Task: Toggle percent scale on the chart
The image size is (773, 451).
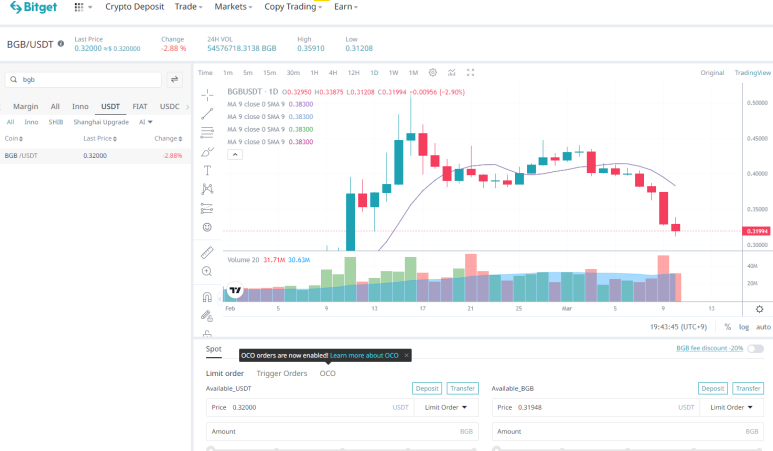Action: tap(728, 327)
